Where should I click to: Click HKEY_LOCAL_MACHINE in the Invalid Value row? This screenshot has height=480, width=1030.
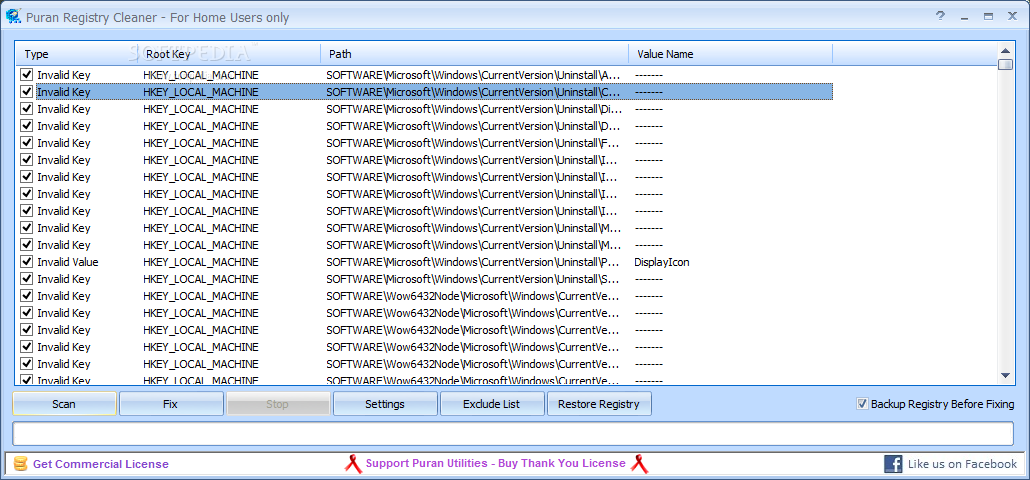(x=201, y=262)
